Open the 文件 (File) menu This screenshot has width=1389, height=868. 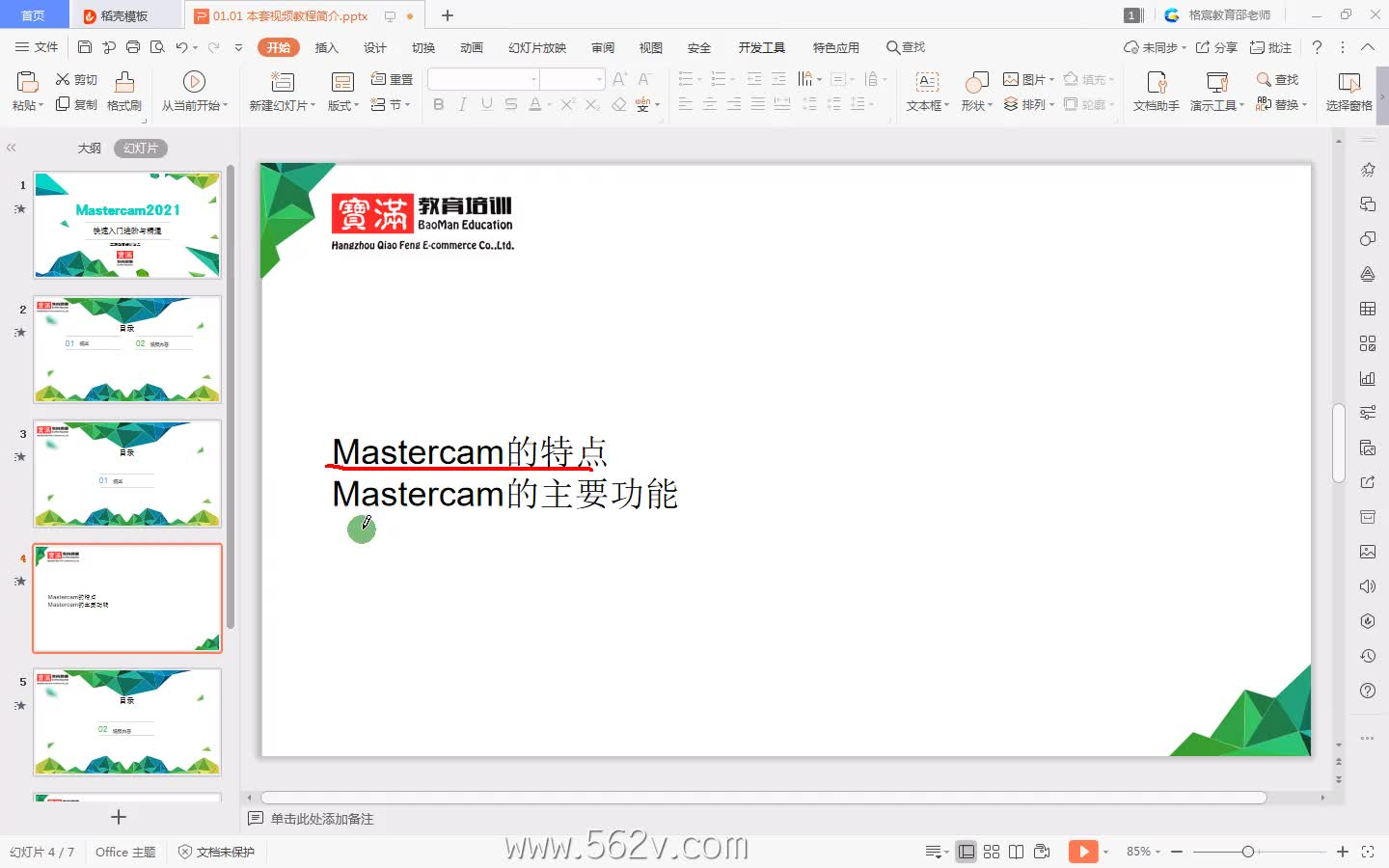tap(37, 47)
